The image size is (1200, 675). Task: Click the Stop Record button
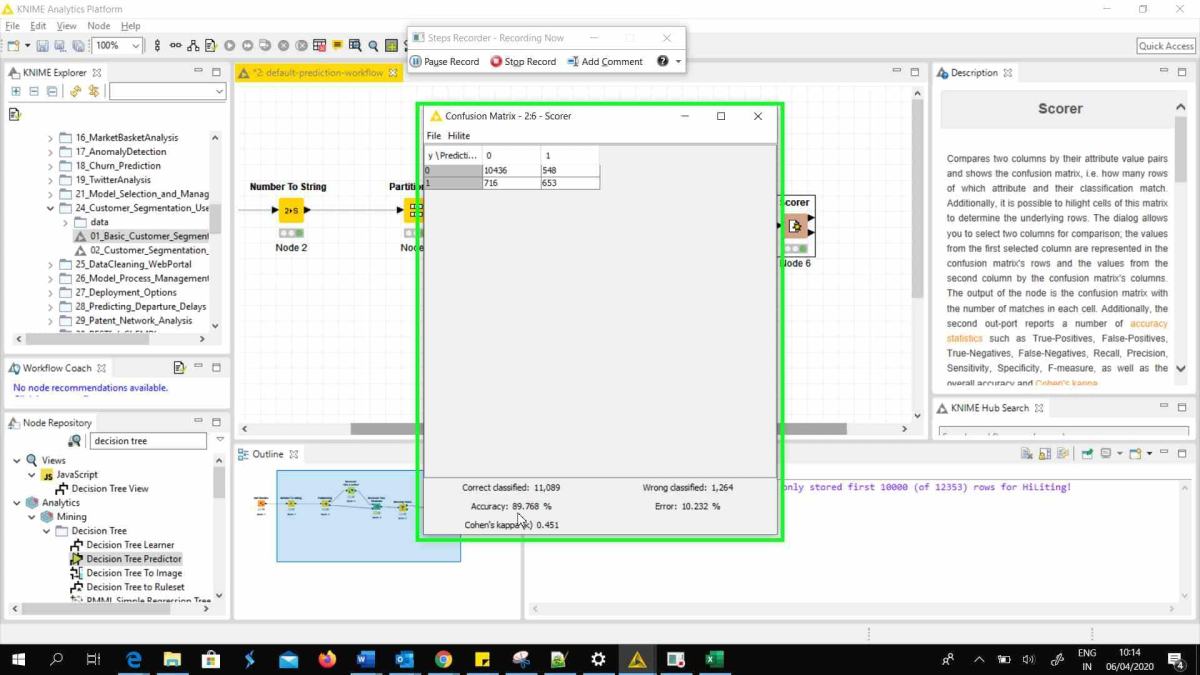[x=523, y=62]
